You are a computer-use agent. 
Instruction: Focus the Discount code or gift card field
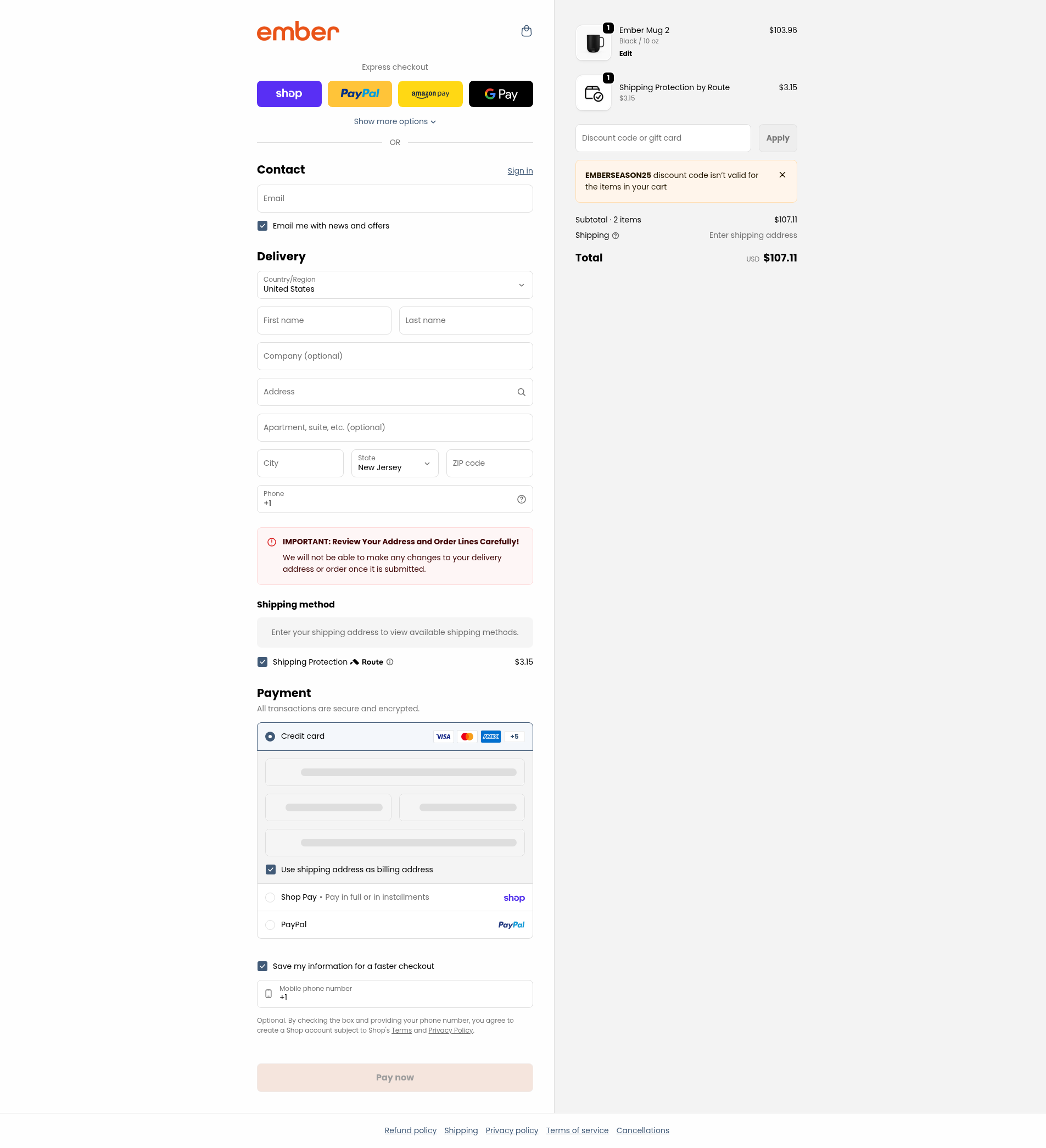point(663,138)
